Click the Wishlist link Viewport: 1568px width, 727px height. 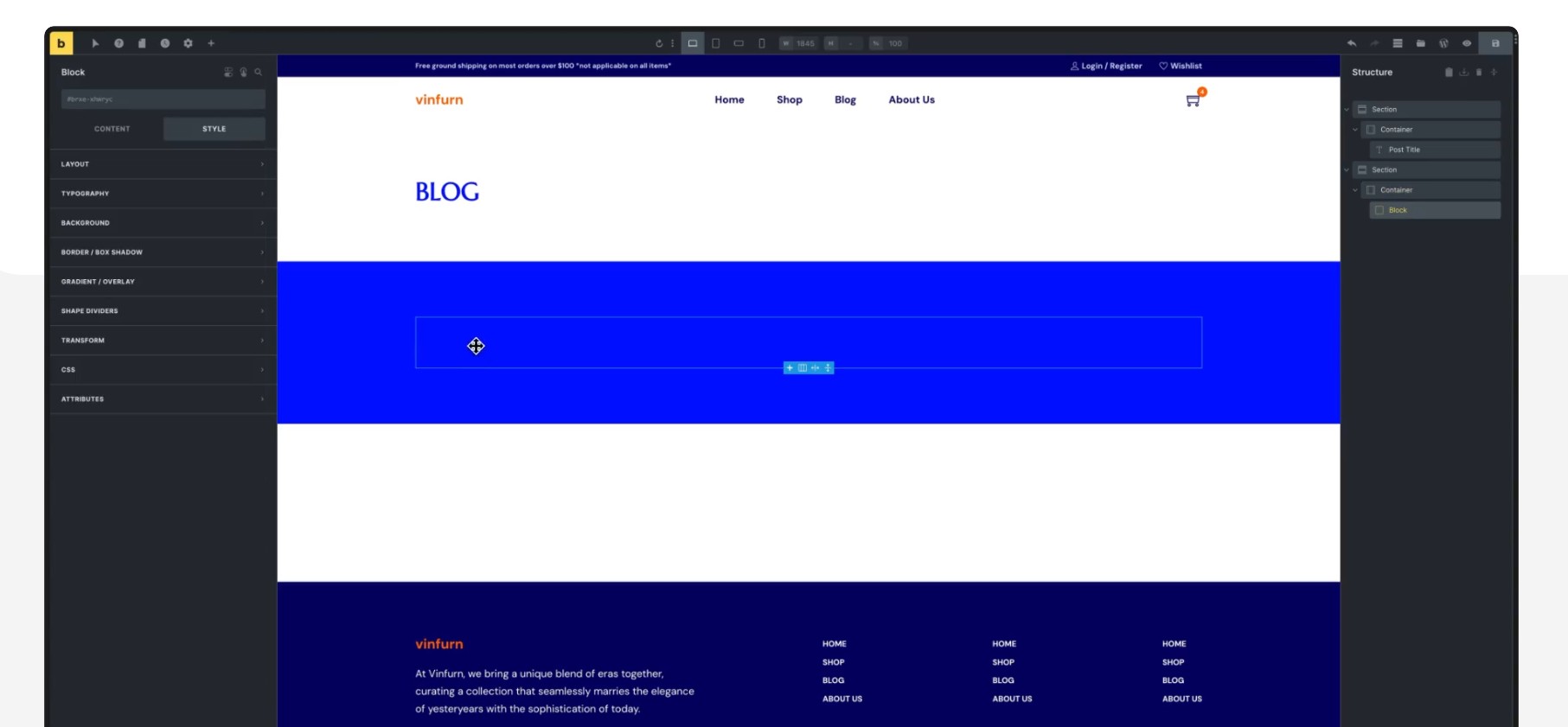[1181, 66]
